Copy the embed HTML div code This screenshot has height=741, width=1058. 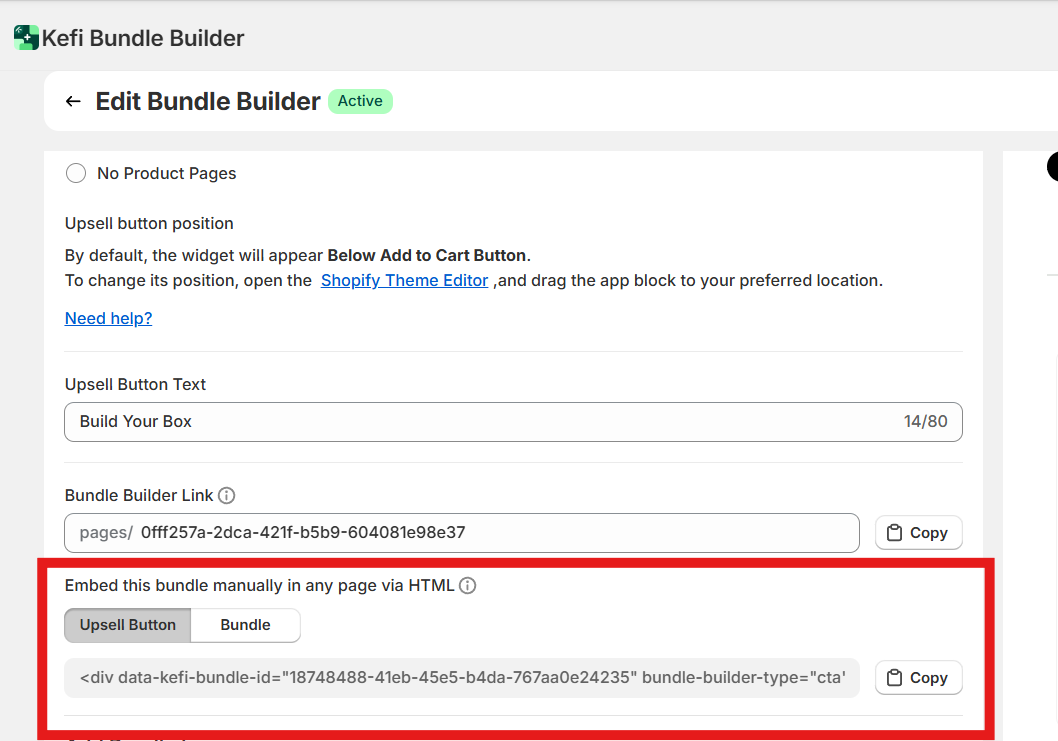(918, 678)
